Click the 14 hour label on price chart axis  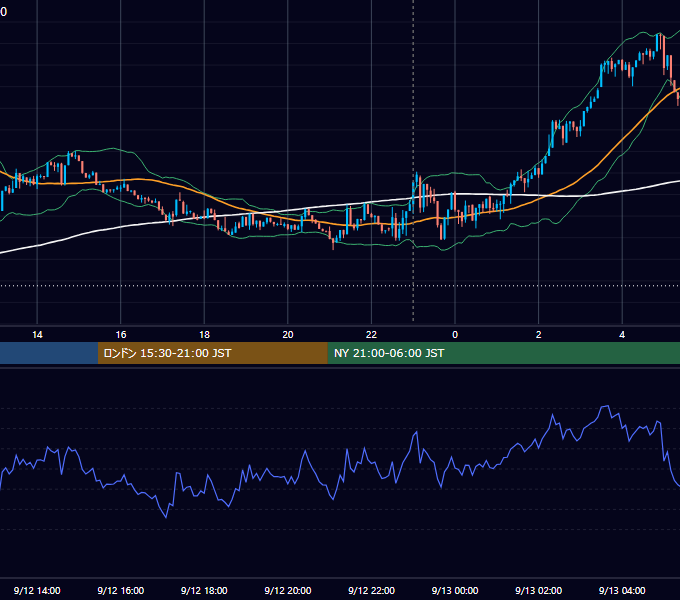tap(37, 335)
